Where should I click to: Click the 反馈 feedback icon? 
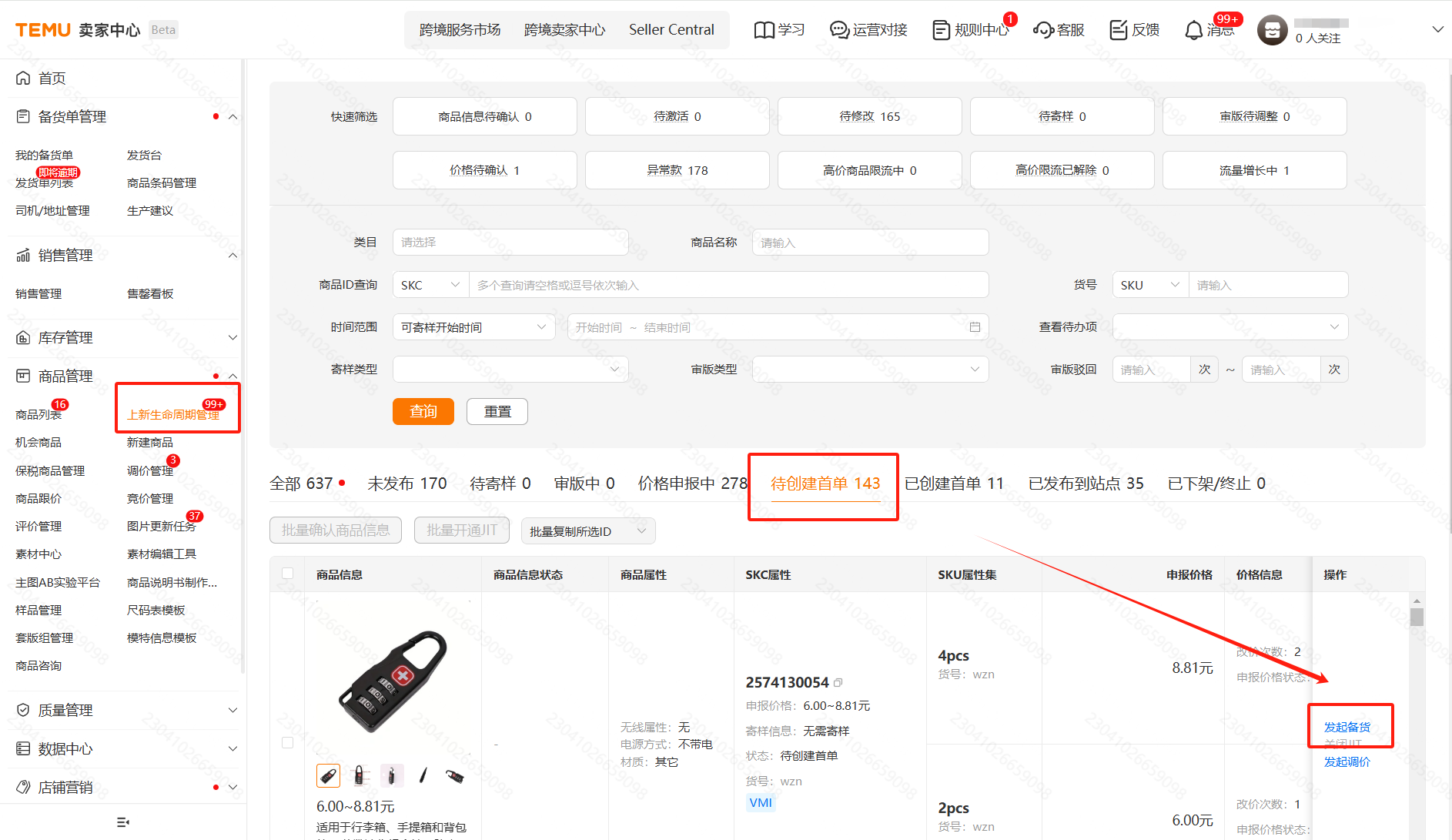pyautogui.click(x=1118, y=30)
